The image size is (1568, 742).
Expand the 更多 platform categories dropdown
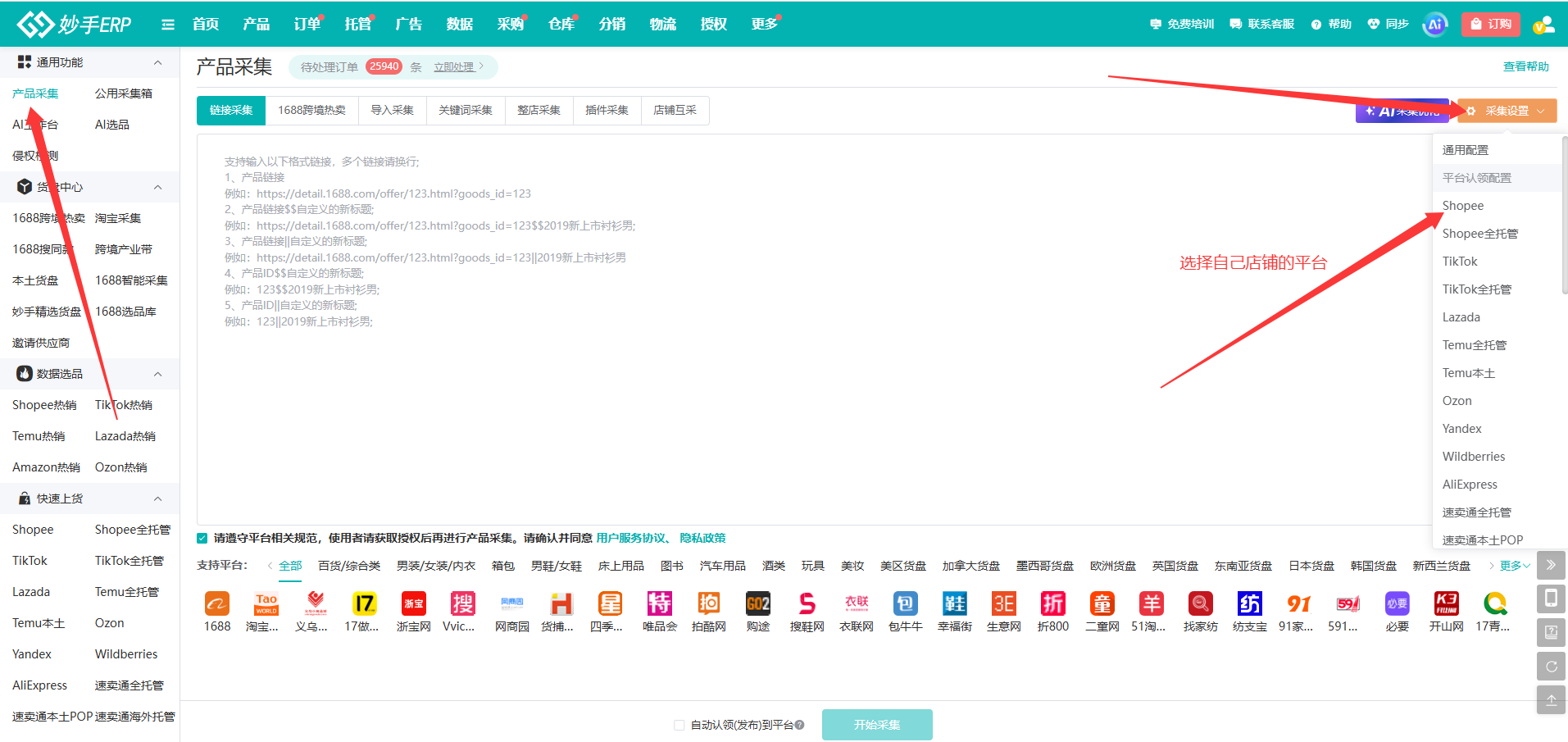point(1515,566)
